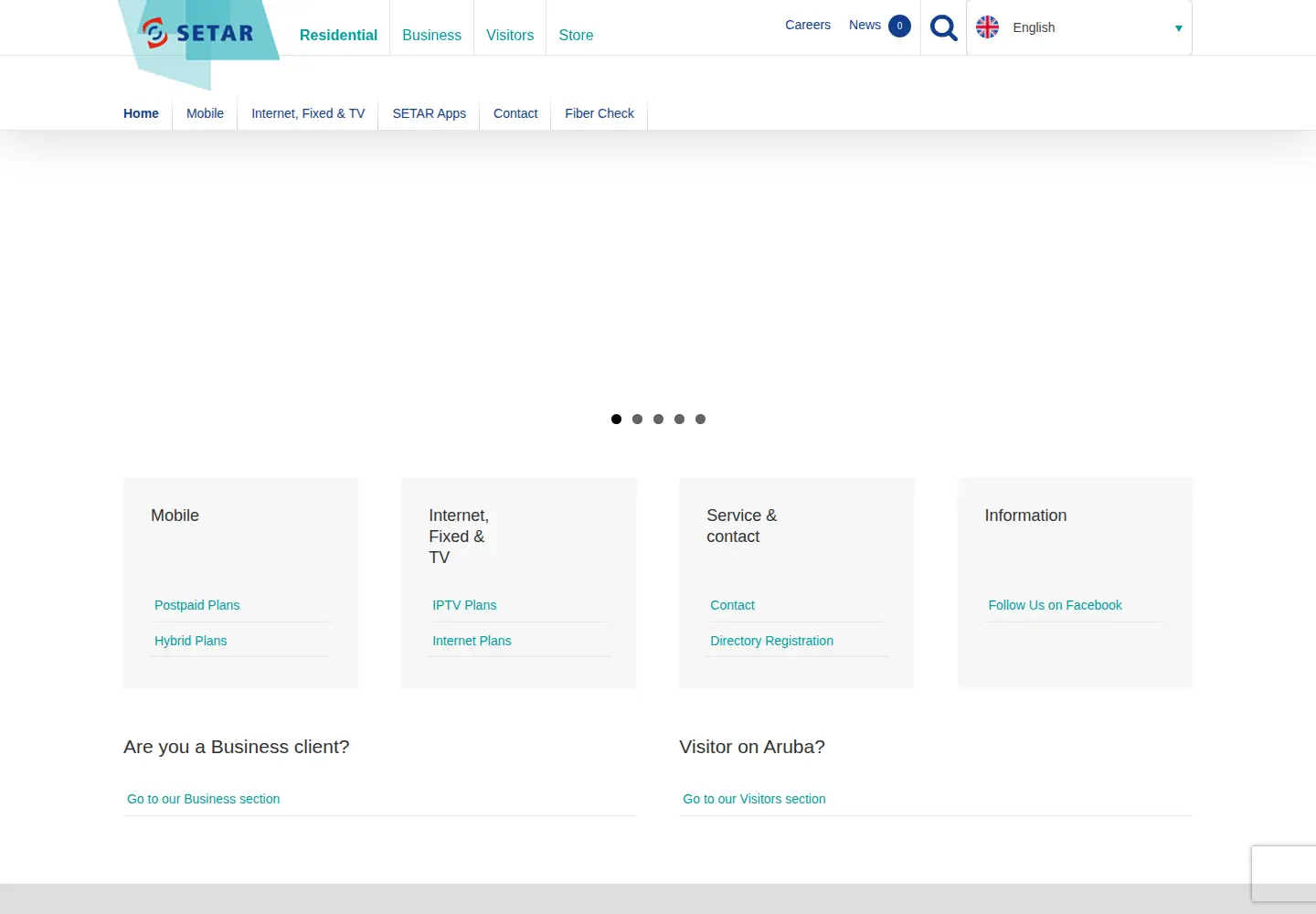Open Postpaid Plans link
The width and height of the screenshot is (1316, 914).
196,605
